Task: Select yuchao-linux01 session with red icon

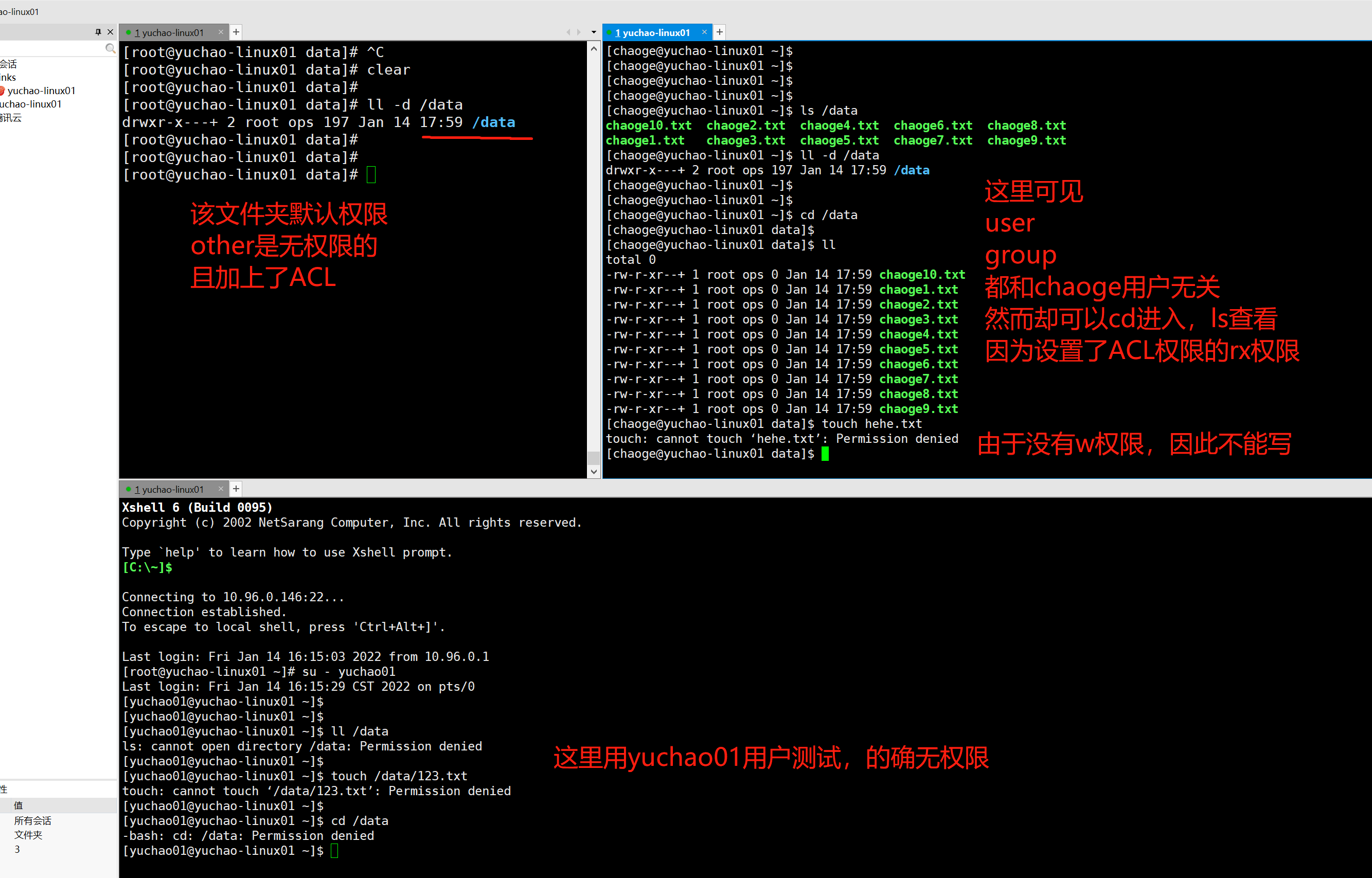Action: [x=40, y=91]
